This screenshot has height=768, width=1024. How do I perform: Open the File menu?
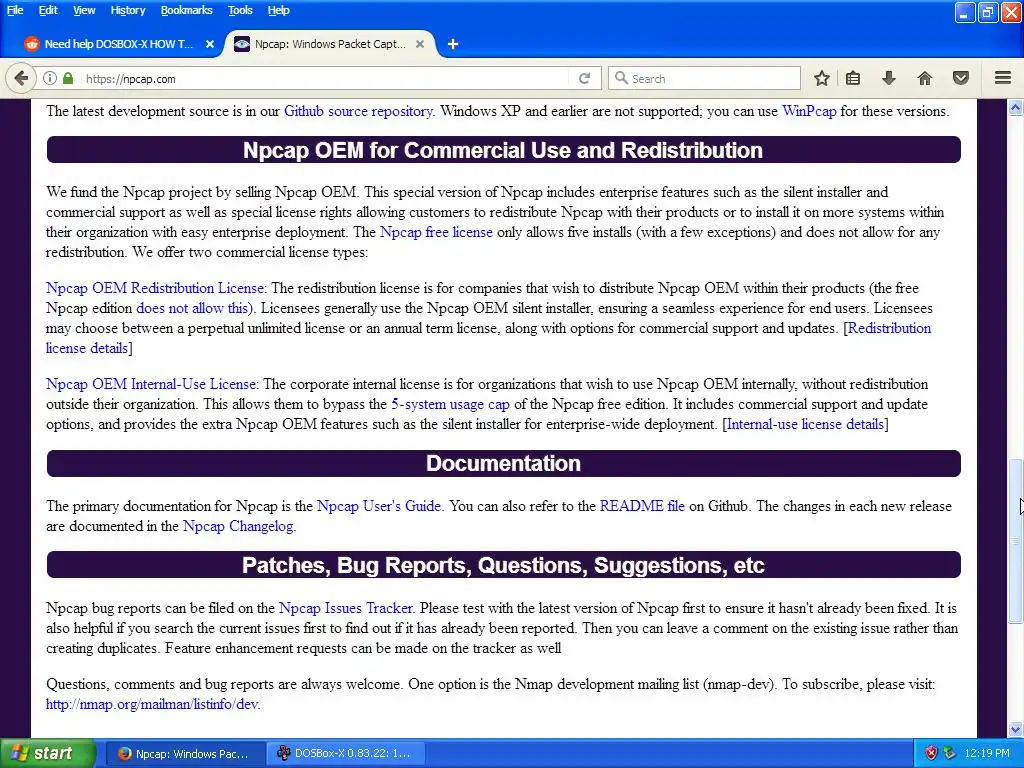pyautogui.click(x=15, y=10)
